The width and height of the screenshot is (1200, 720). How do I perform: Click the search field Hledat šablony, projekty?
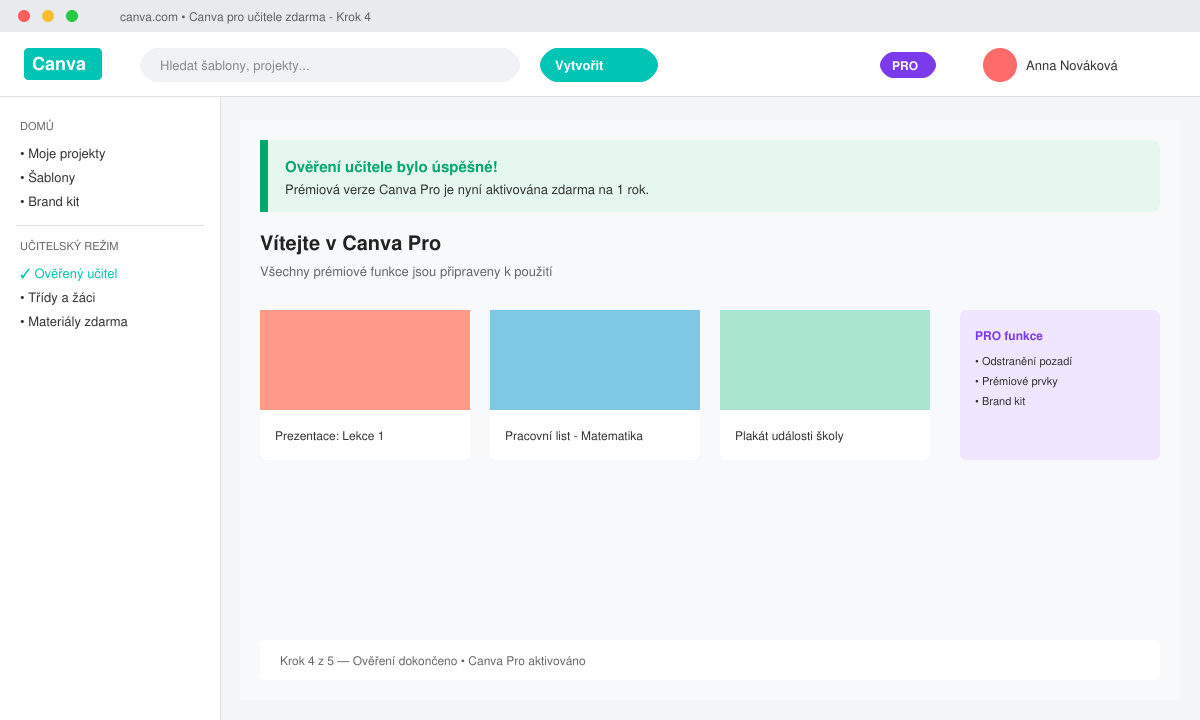pyautogui.click(x=330, y=65)
